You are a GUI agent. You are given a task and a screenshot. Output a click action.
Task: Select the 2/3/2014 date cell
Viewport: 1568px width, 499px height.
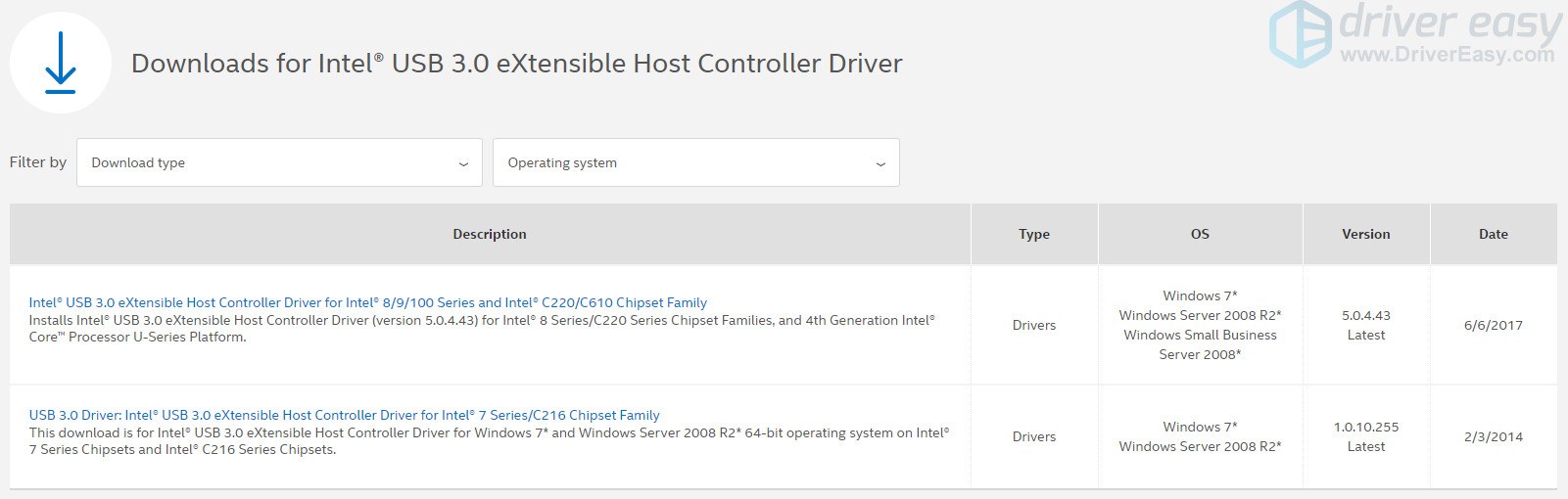pos(1493,436)
